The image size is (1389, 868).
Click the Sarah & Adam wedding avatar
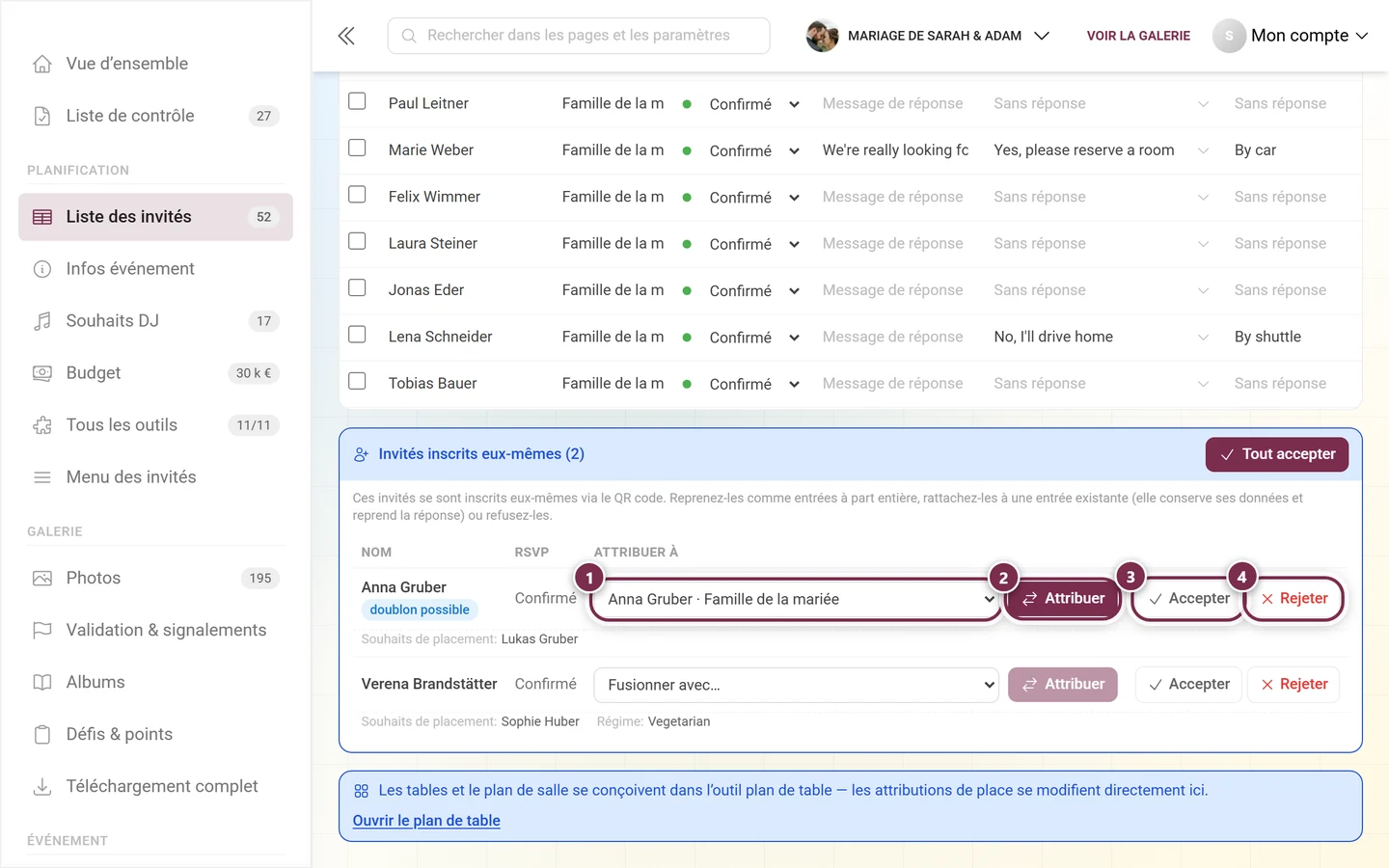point(822,36)
